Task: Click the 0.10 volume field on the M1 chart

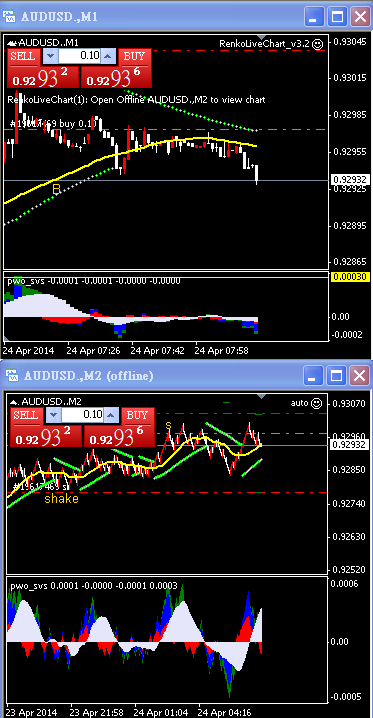Action: pos(79,56)
